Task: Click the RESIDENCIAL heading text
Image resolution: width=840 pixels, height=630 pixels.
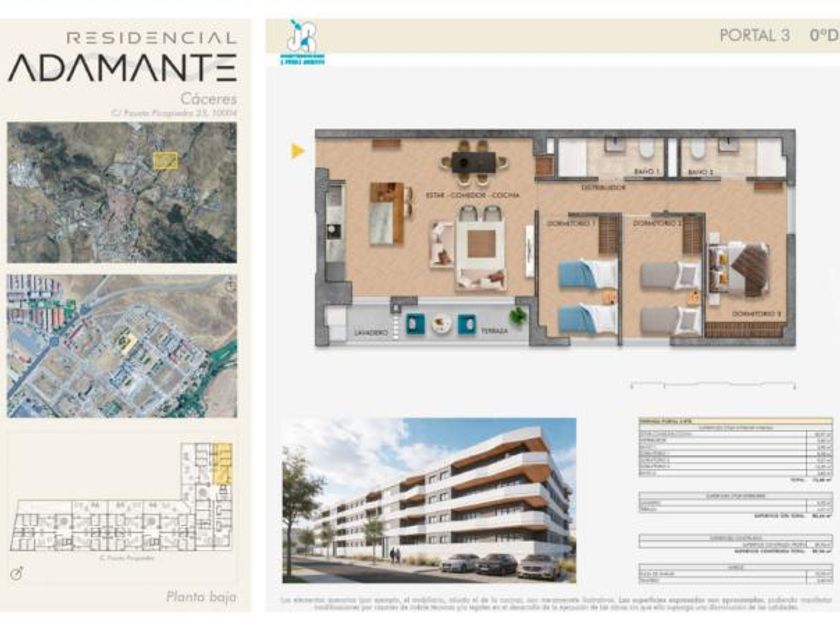Action: tap(151, 38)
